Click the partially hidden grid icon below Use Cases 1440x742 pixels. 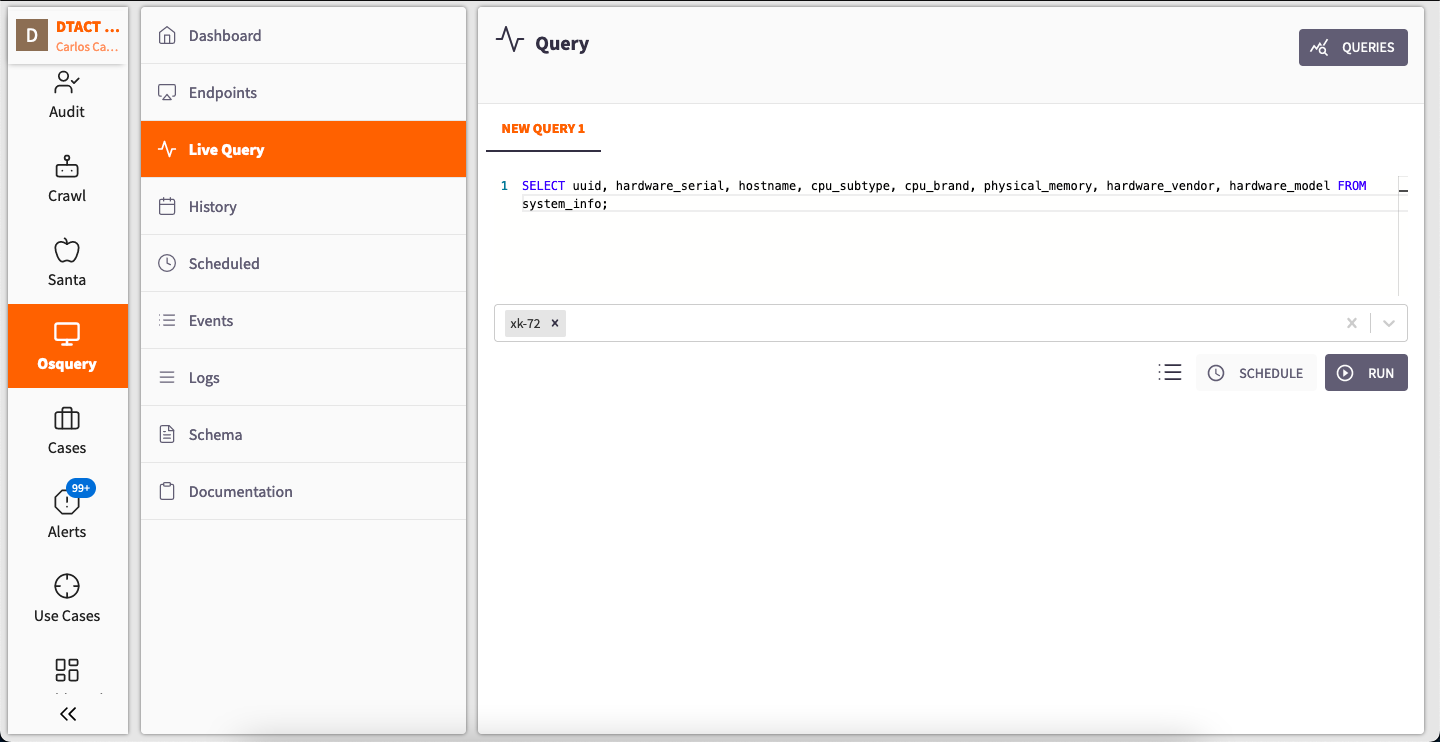click(67, 670)
